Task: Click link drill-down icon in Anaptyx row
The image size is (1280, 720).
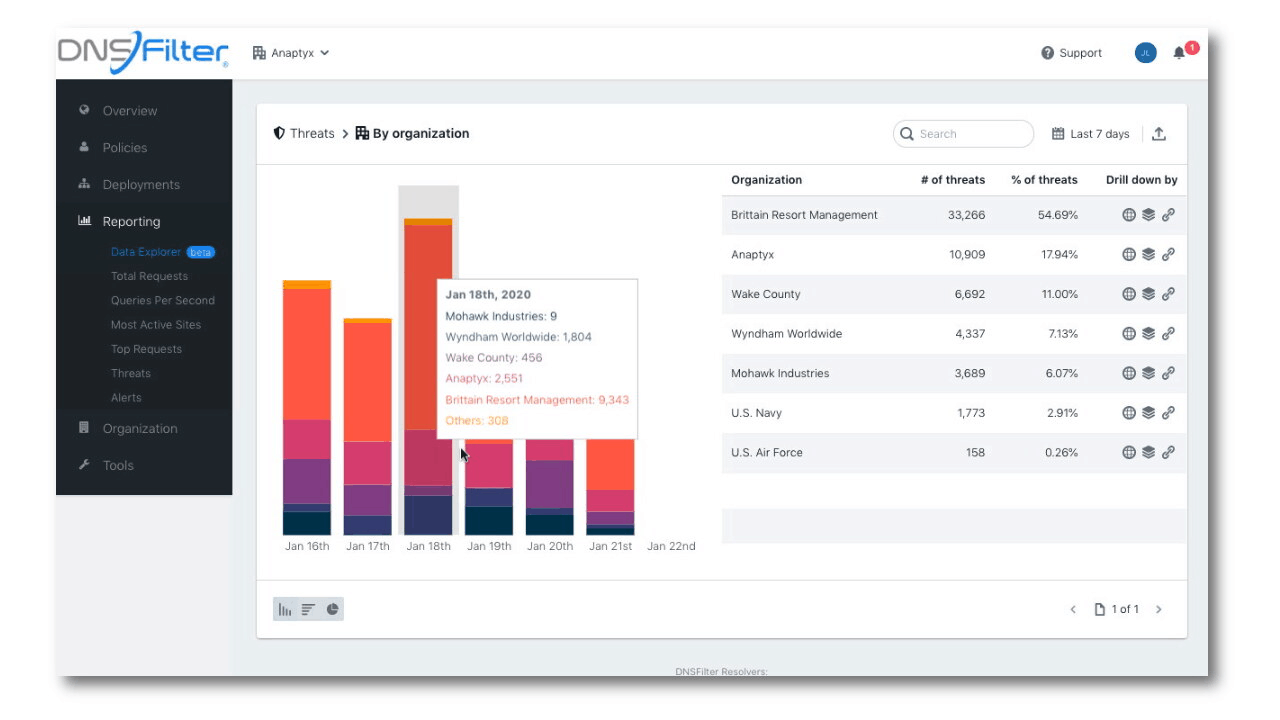Action: coord(1168,254)
